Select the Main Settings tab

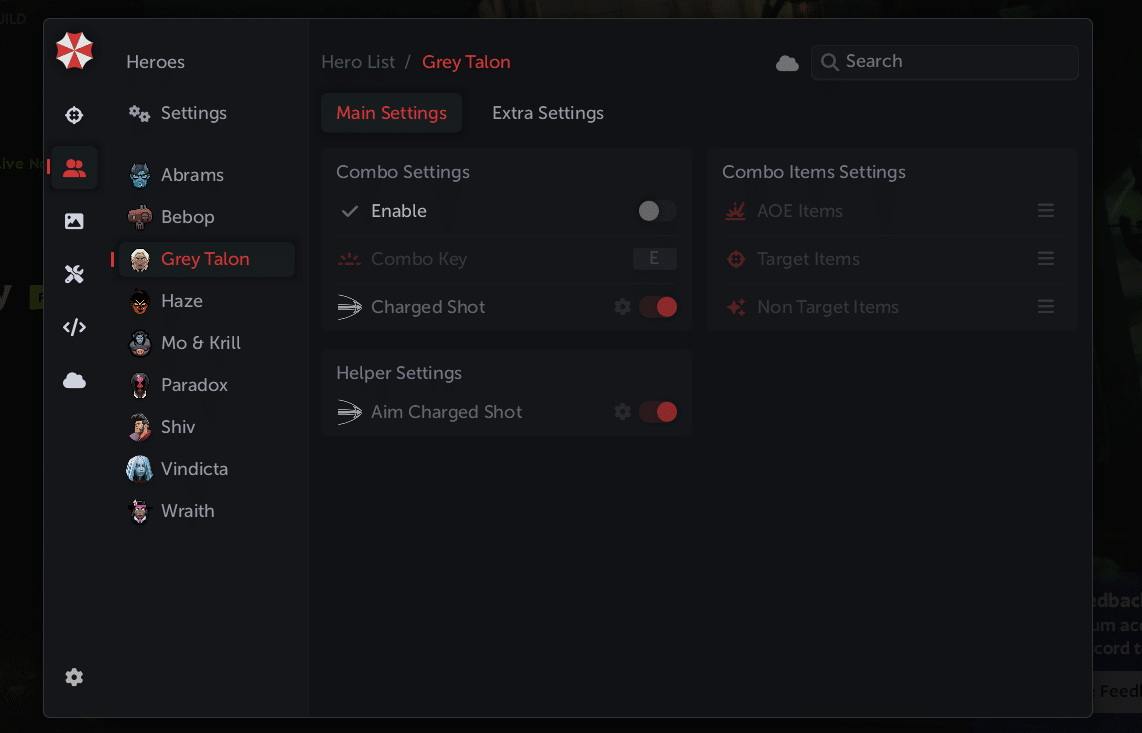(391, 113)
